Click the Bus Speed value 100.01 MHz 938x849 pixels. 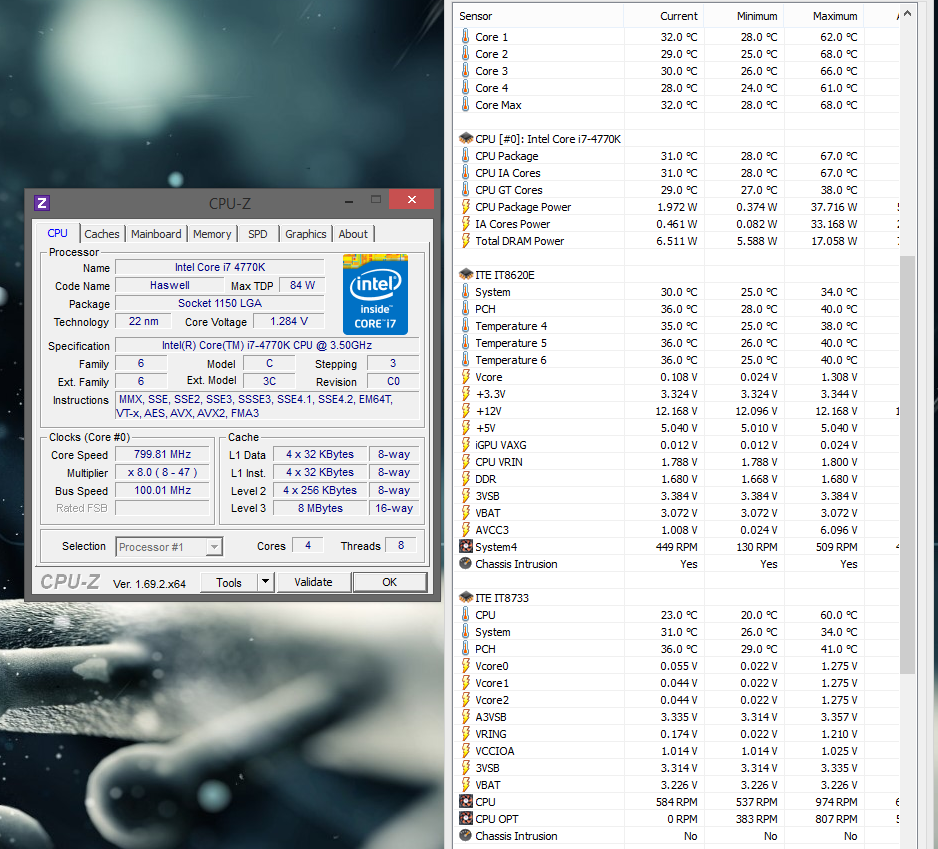162,490
